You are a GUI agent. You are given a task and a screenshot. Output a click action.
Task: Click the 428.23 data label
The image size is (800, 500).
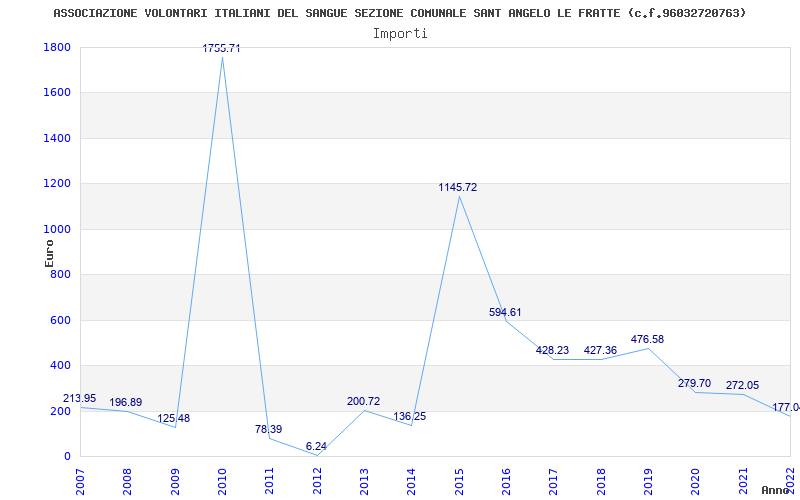[552, 350]
